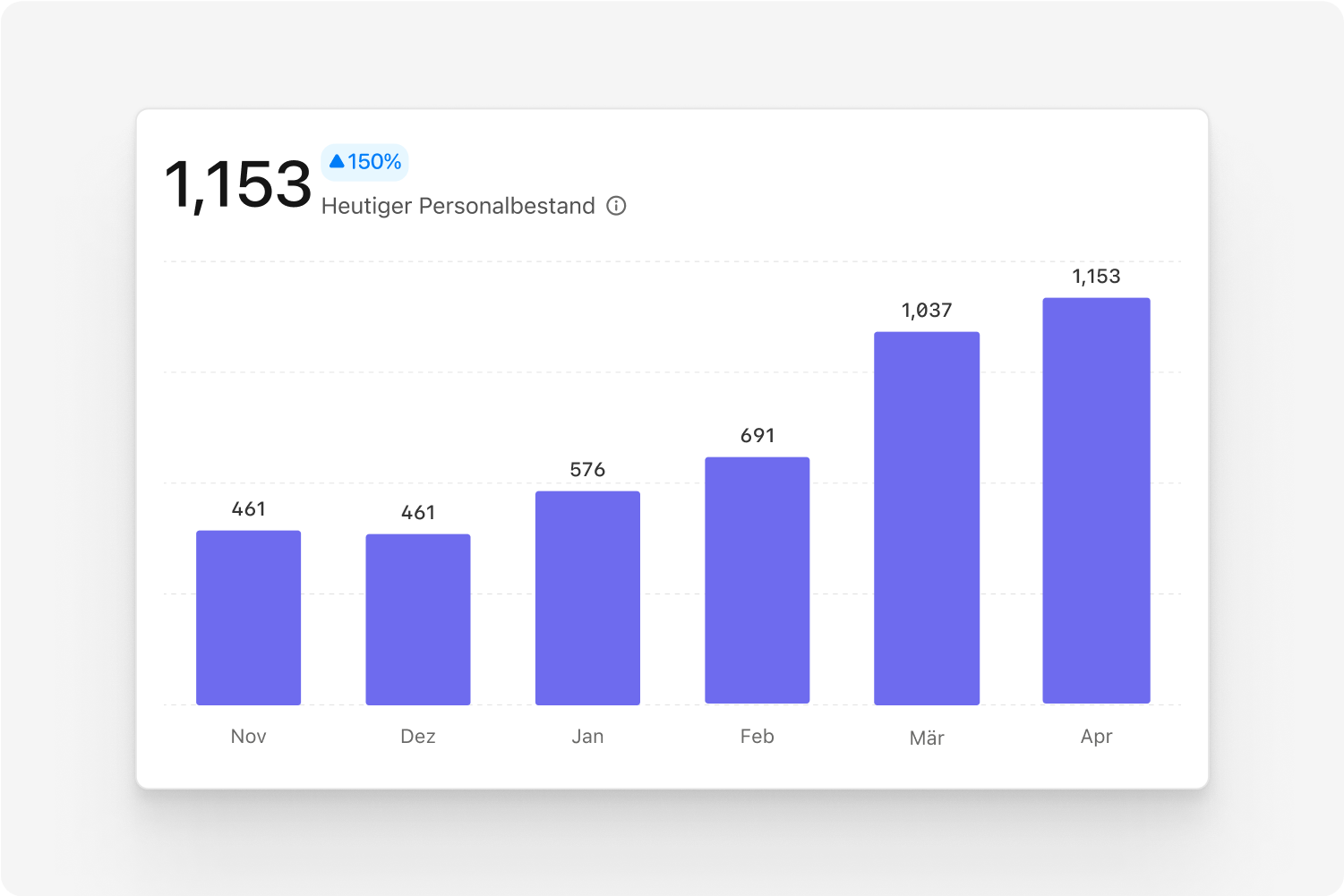Click the 461 value above Nov bar
The height and width of the screenshot is (896, 1344).
(x=248, y=509)
